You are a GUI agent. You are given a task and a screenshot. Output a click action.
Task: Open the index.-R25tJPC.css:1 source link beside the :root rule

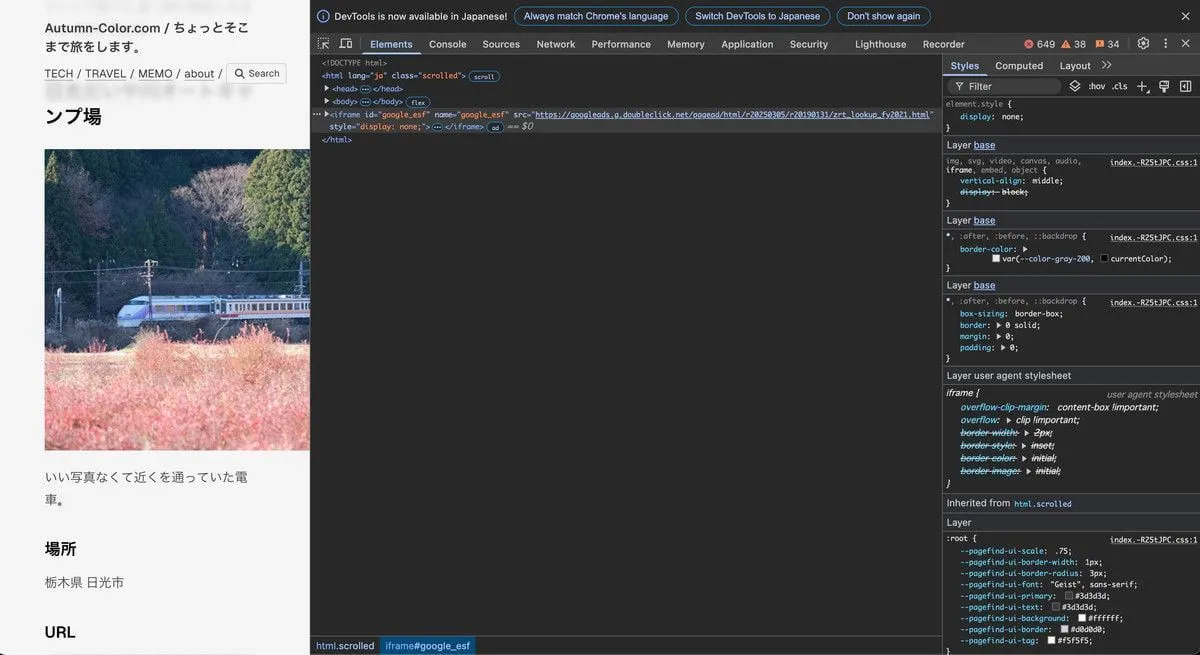pos(1153,540)
